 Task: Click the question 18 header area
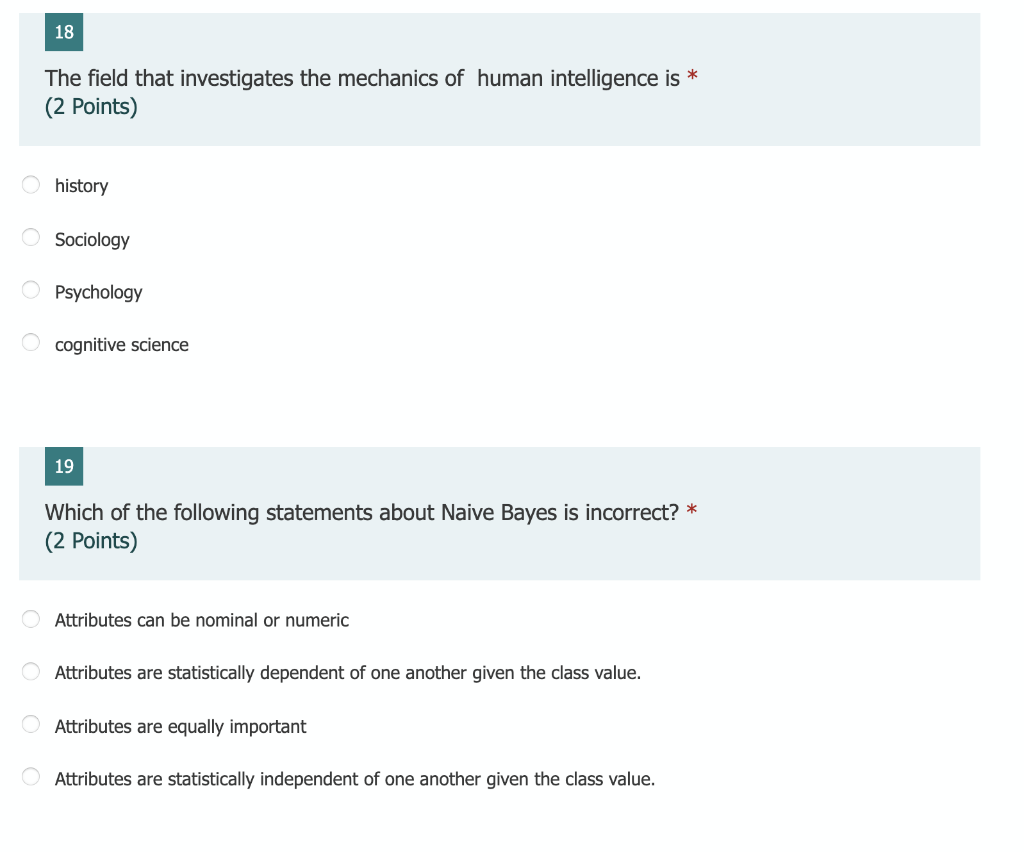tap(500, 78)
